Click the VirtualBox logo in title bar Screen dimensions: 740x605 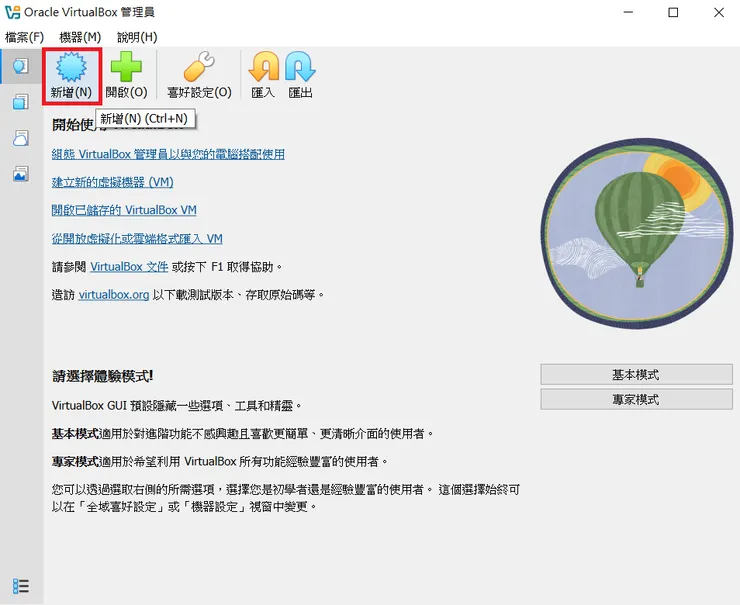coord(12,12)
